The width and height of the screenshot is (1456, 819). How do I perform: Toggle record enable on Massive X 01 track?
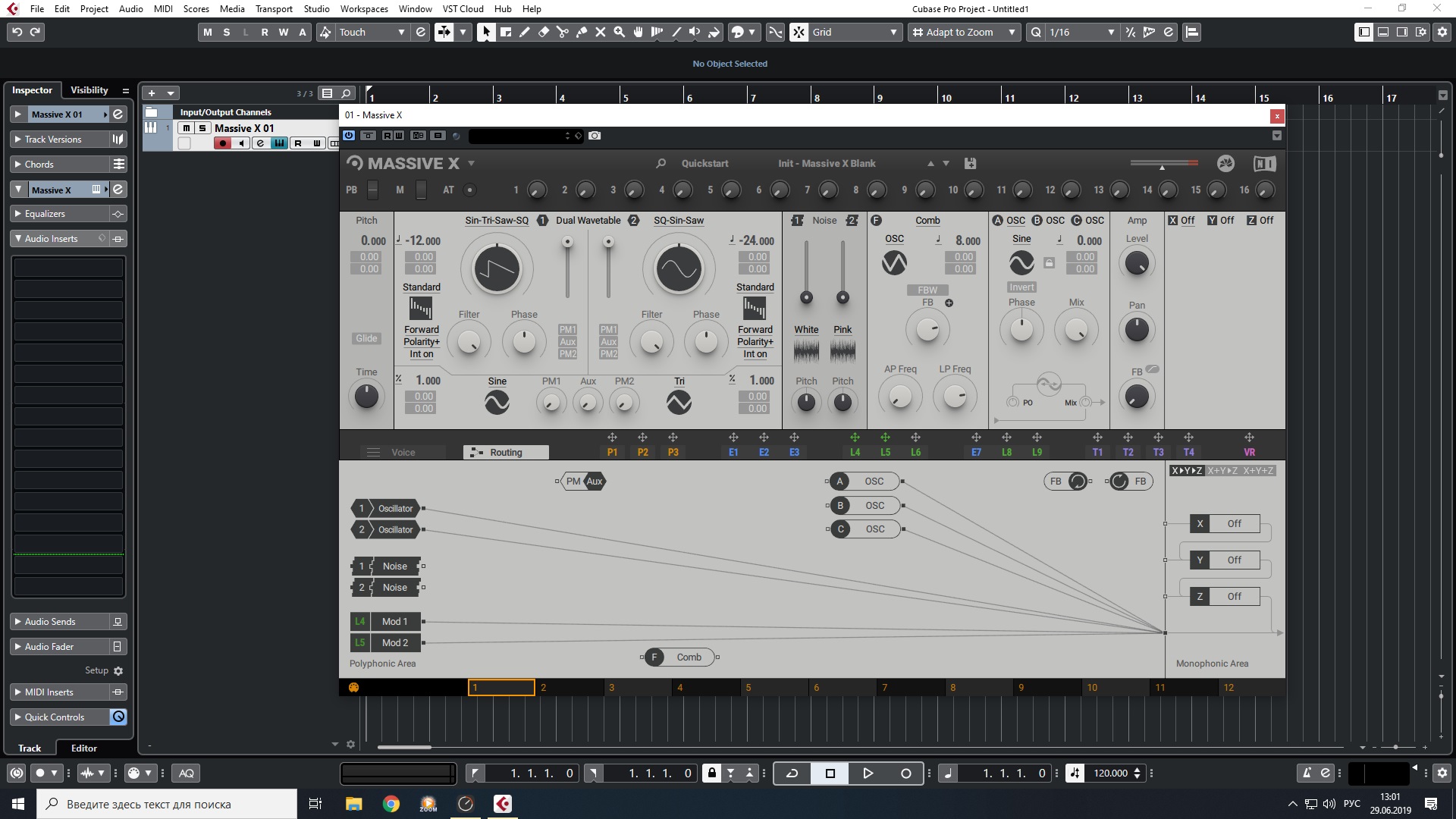tap(222, 143)
